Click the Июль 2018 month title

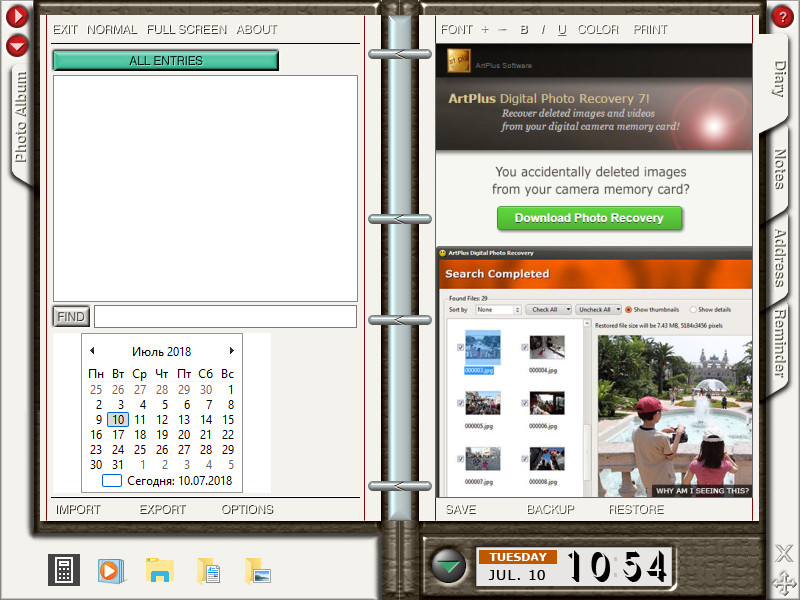coord(161,352)
